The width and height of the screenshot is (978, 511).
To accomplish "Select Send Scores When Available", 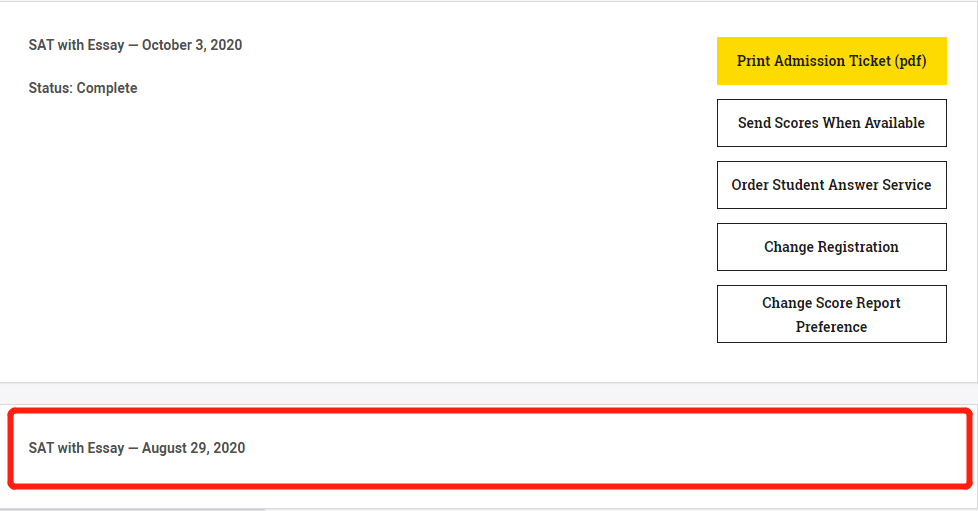I will [x=831, y=123].
